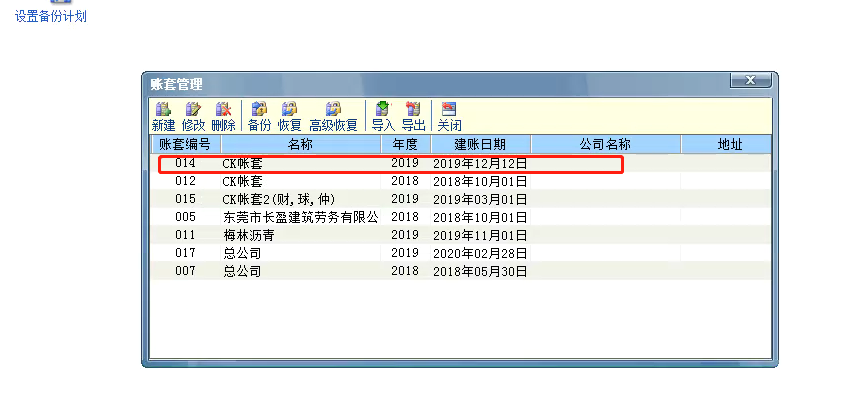867x395 pixels.
Task: Click the date 2020年02月28日
Action: pyautogui.click(x=480, y=253)
